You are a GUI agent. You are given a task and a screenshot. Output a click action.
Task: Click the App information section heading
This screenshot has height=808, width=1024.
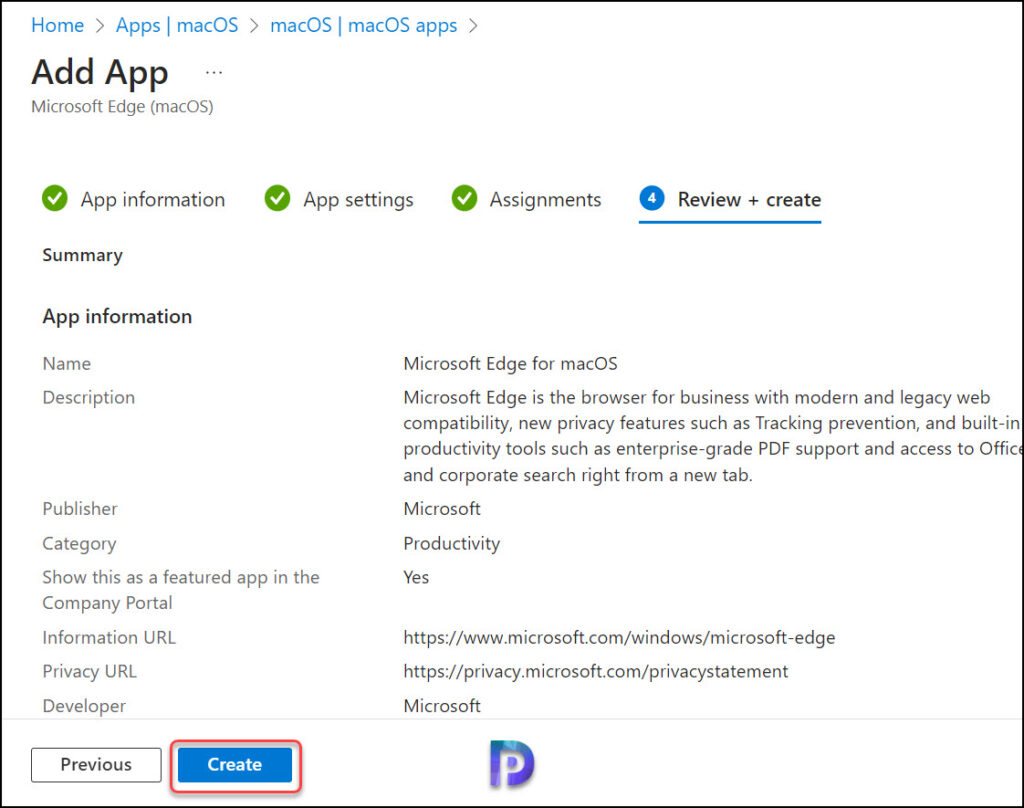(118, 317)
